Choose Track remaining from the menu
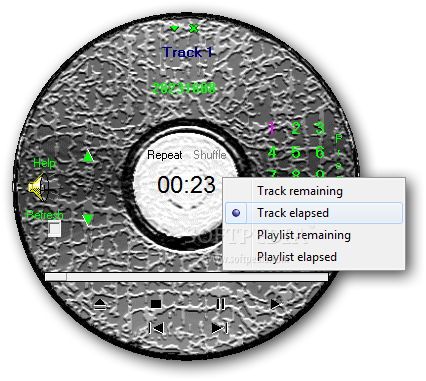The width and height of the screenshot is (426, 381). [x=314, y=191]
